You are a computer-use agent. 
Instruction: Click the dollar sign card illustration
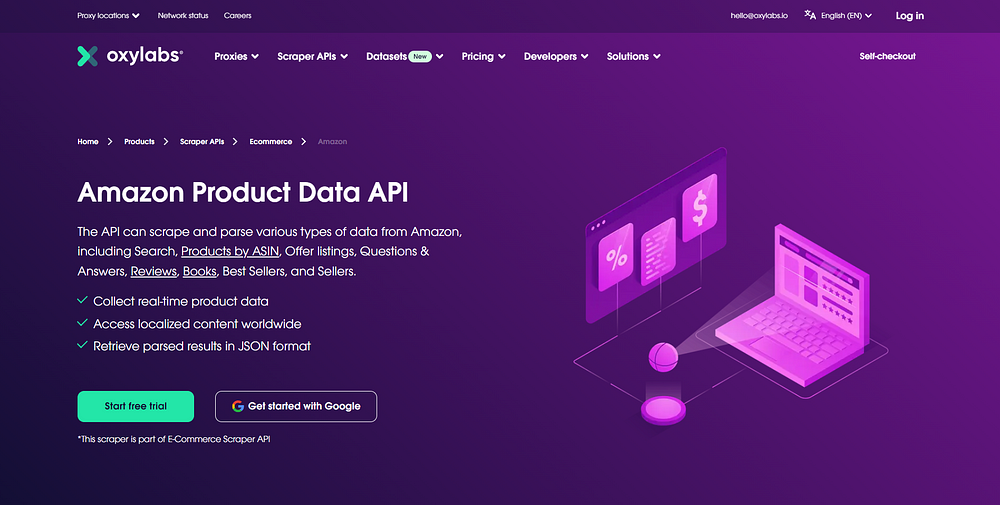tap(700, 208)
